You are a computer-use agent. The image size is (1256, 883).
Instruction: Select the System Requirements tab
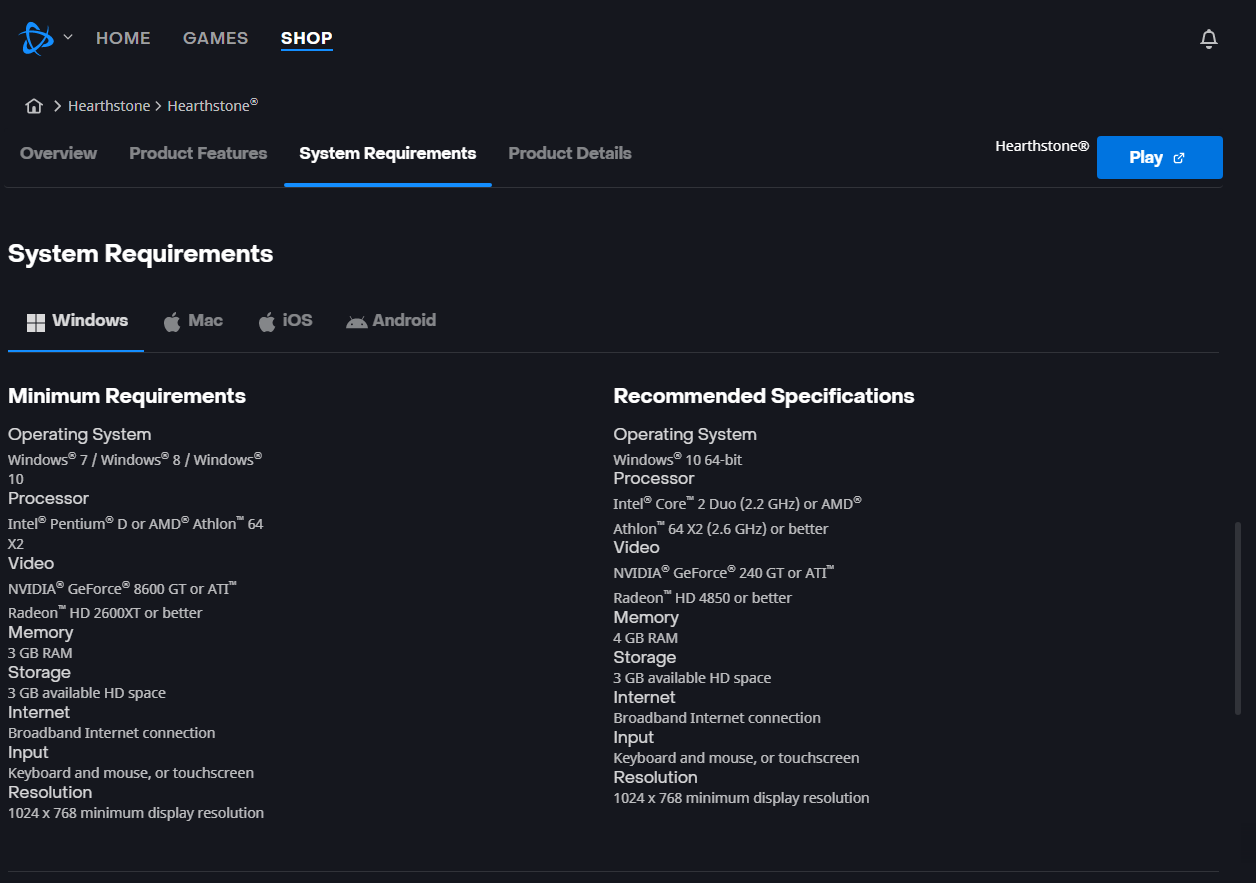pyautogui.click(x=388, y=153)
